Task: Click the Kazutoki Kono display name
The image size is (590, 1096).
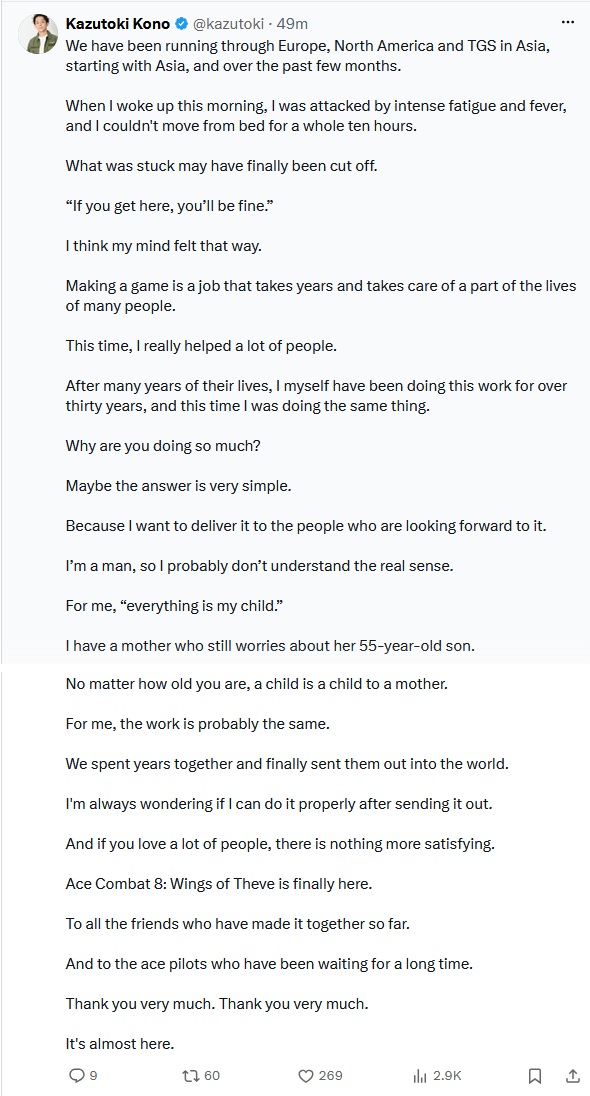Action: coord(117,24)
